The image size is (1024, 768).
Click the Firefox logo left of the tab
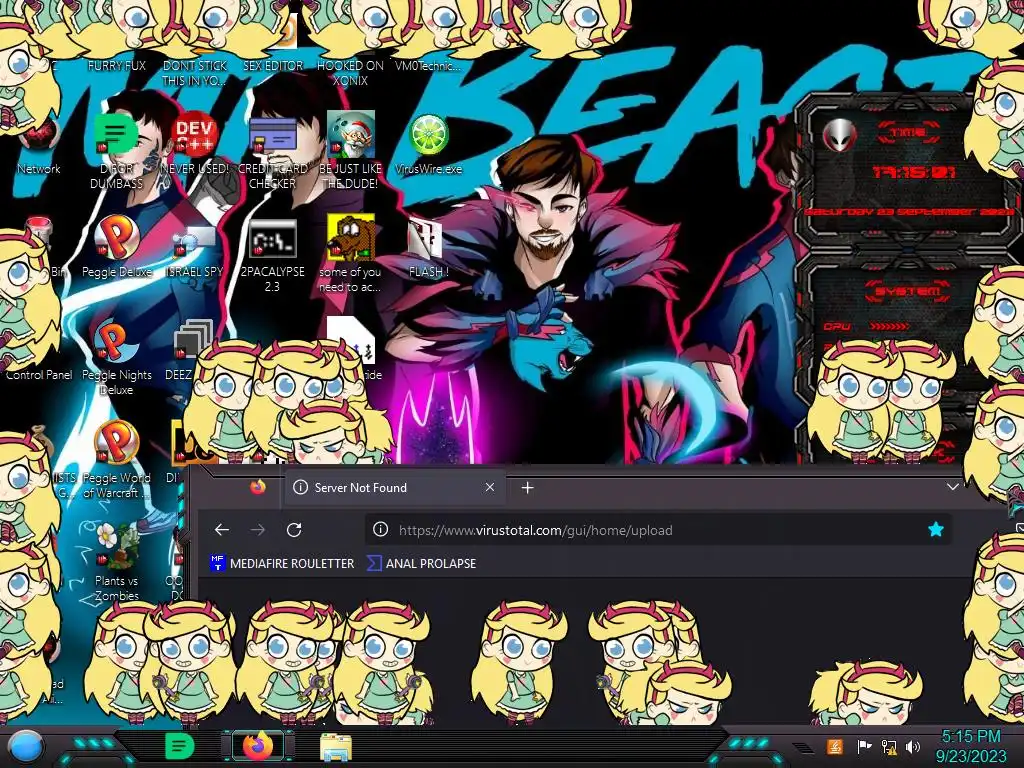pos(258,487)
